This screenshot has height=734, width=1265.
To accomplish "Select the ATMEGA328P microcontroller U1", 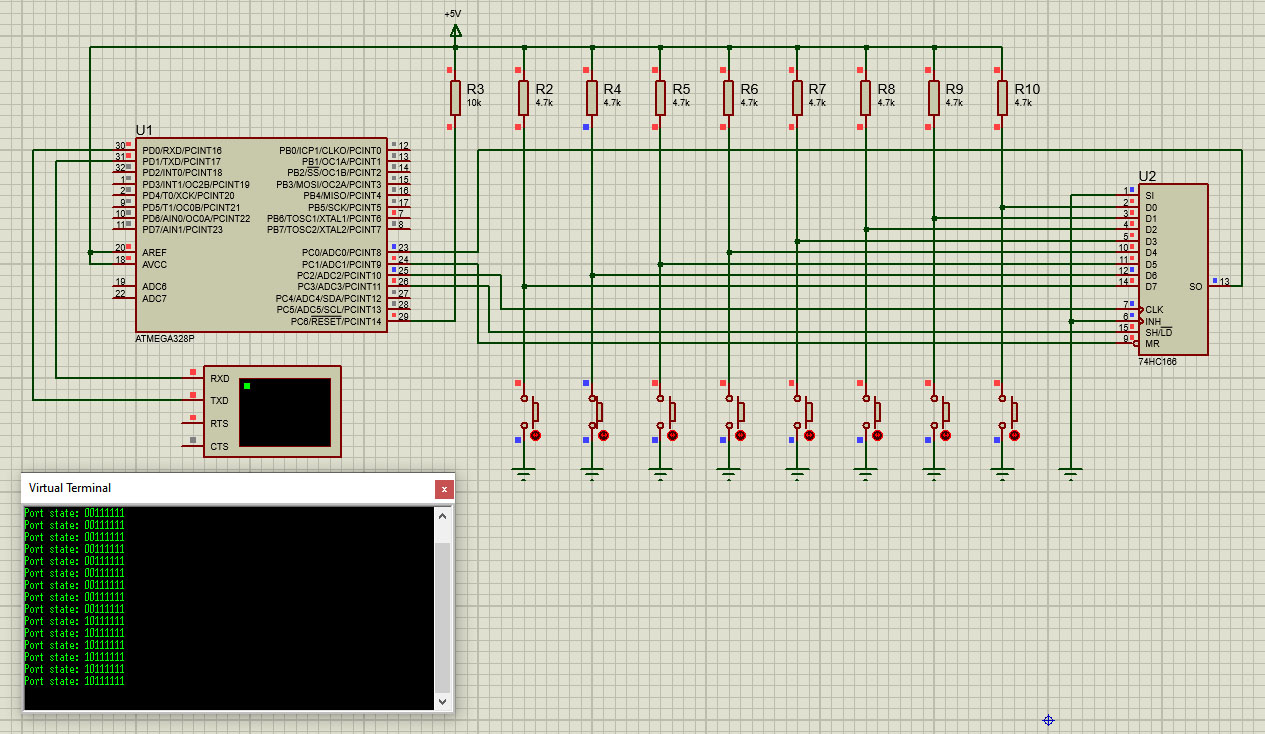I will click(x=261, y=235).
